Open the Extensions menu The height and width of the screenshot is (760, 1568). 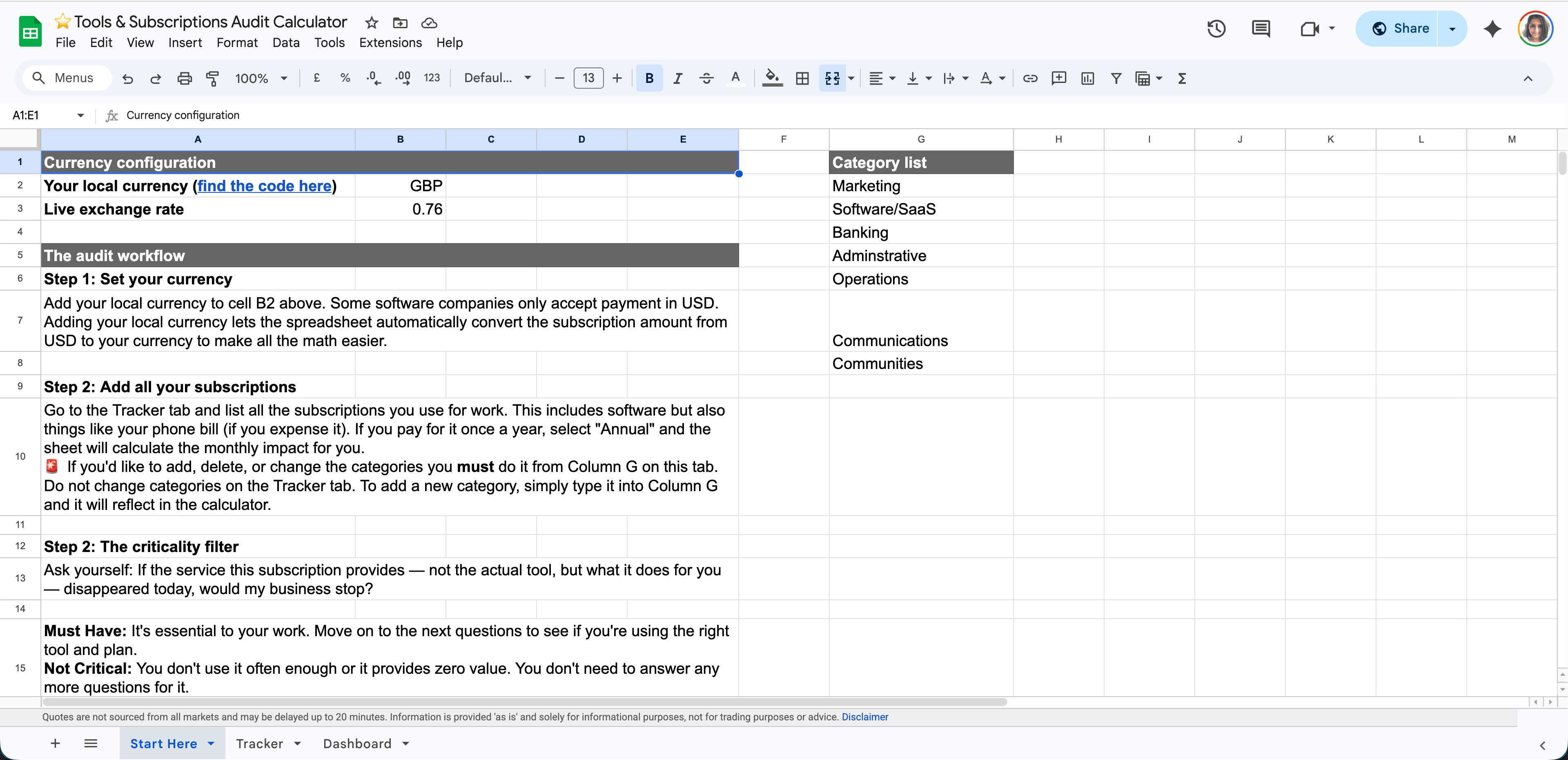coord(390,42)
